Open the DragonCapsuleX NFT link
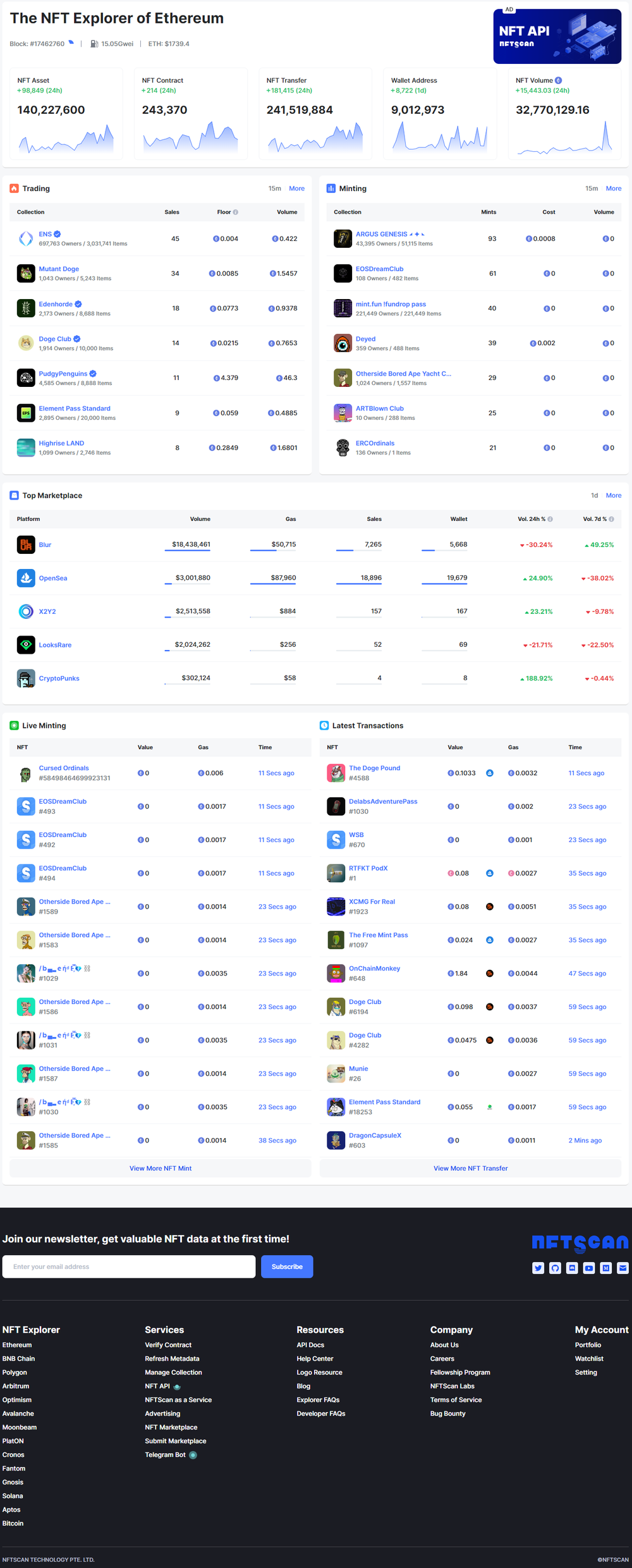Viewport: 632px width, 1568px height. 375,1136
